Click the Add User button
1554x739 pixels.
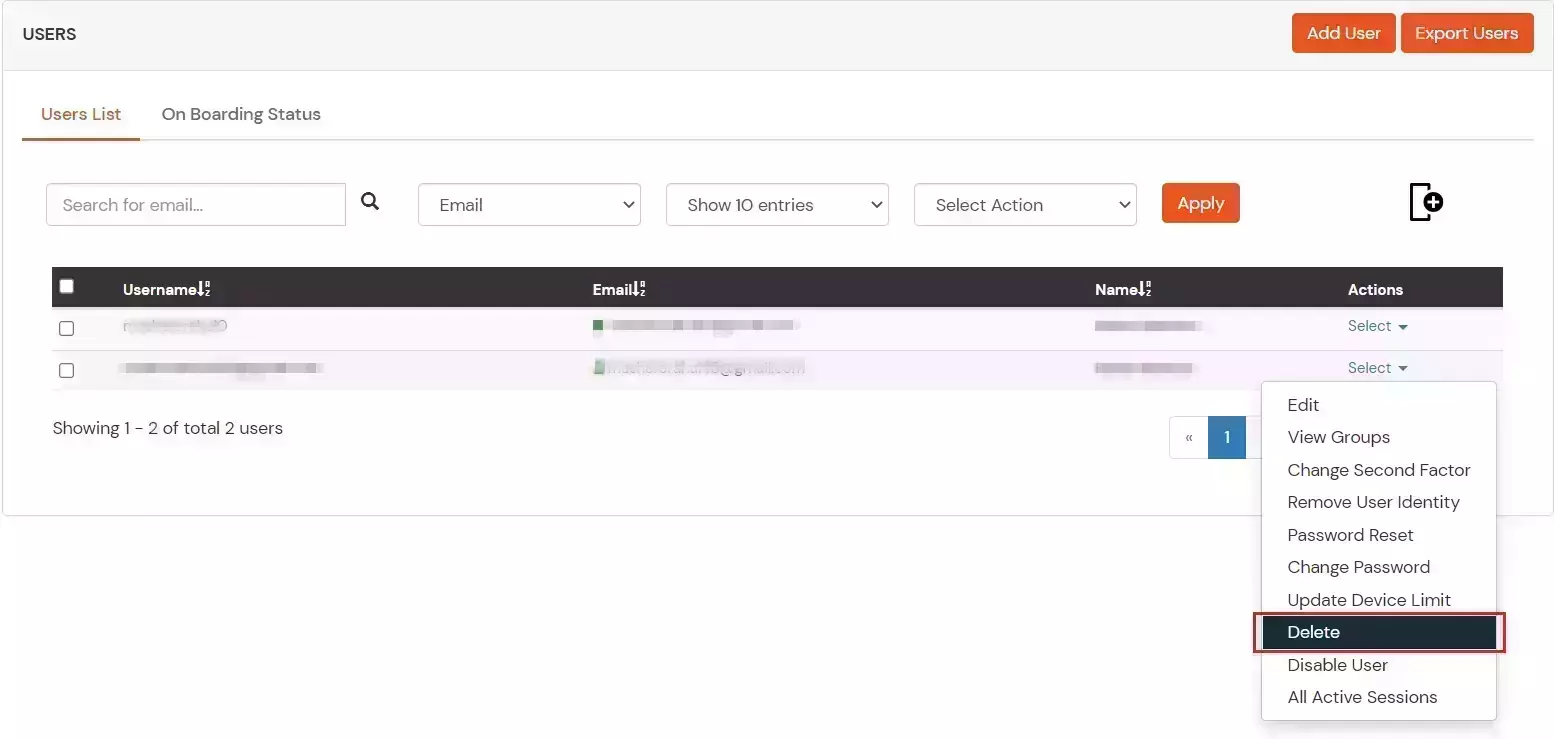(1343, 33)
